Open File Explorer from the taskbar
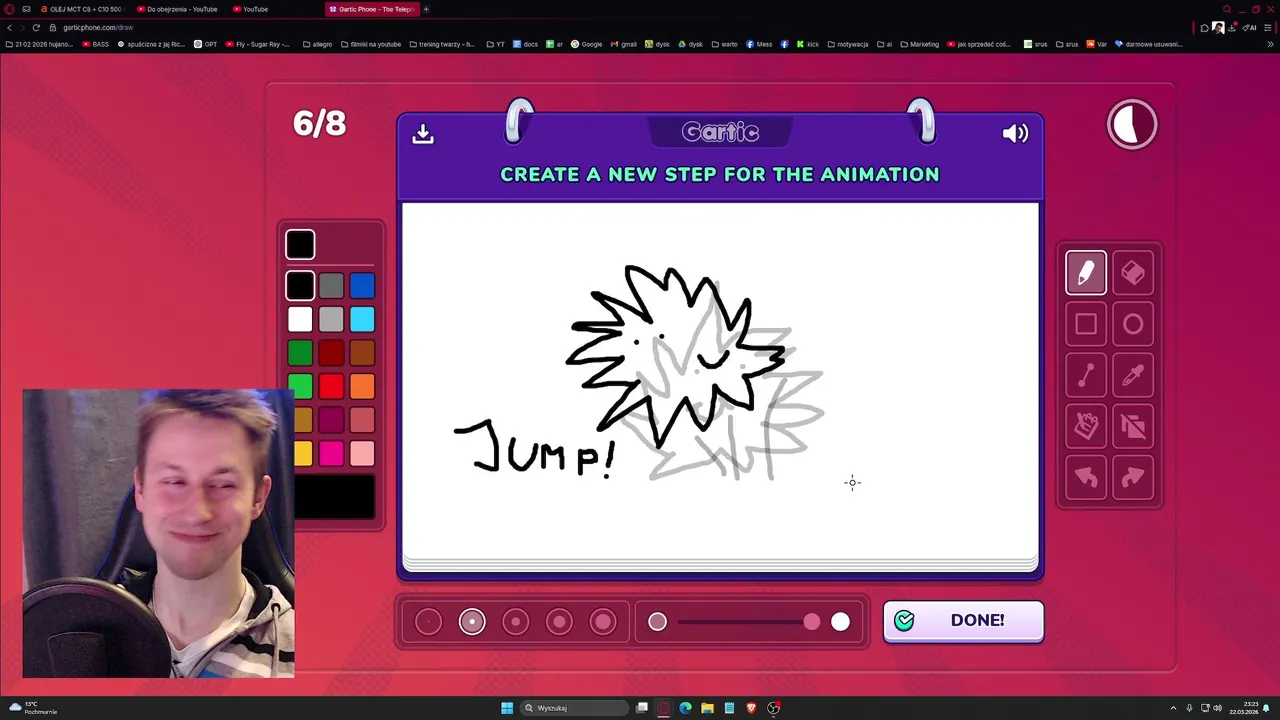Image resolution: width=1280 pixels, height=720 pixels. pyautogui.click(x=707, y=708)
